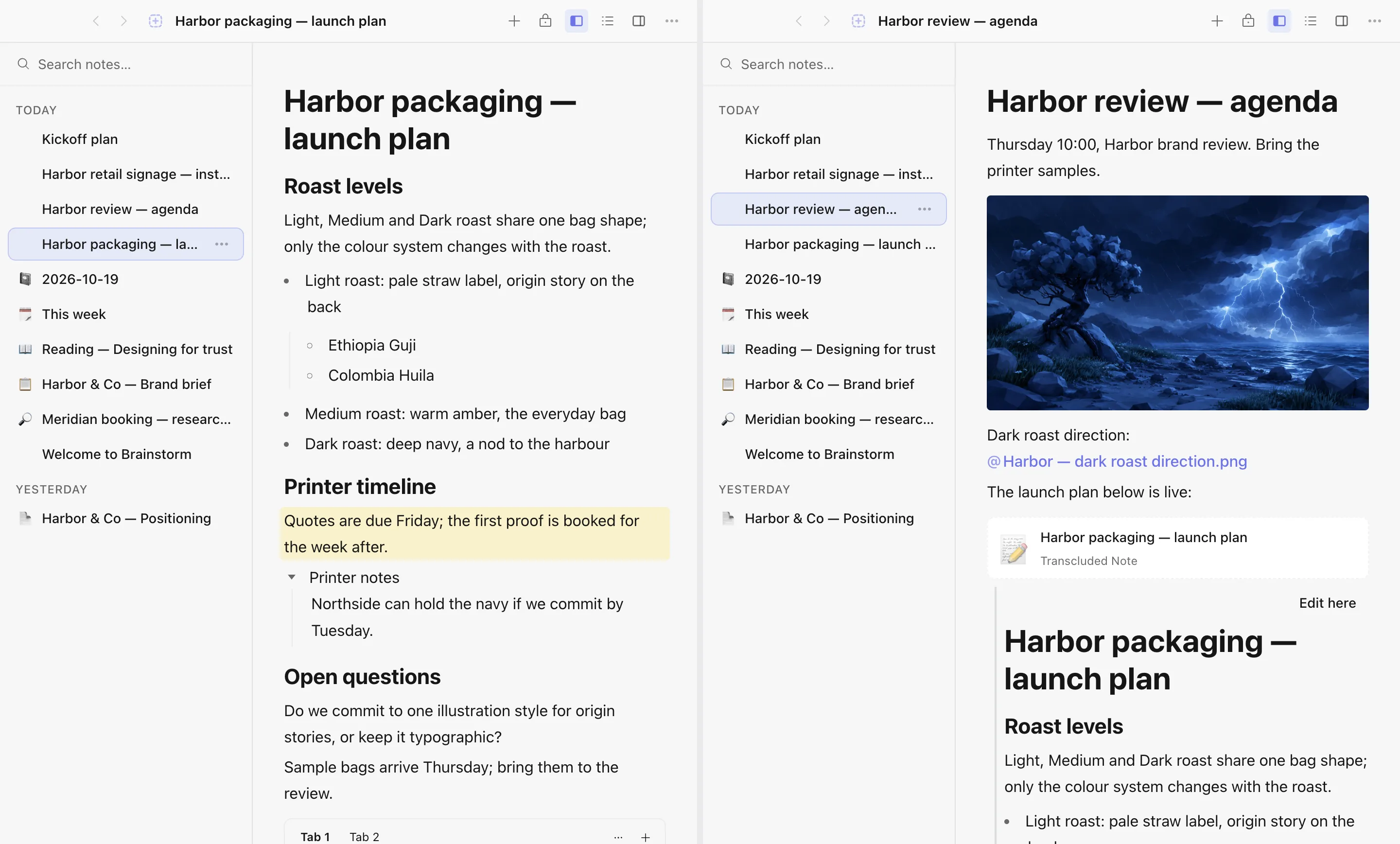Toggle right side panel in right window
This screenshot has height=844, width=1400.
[1342, 21]
